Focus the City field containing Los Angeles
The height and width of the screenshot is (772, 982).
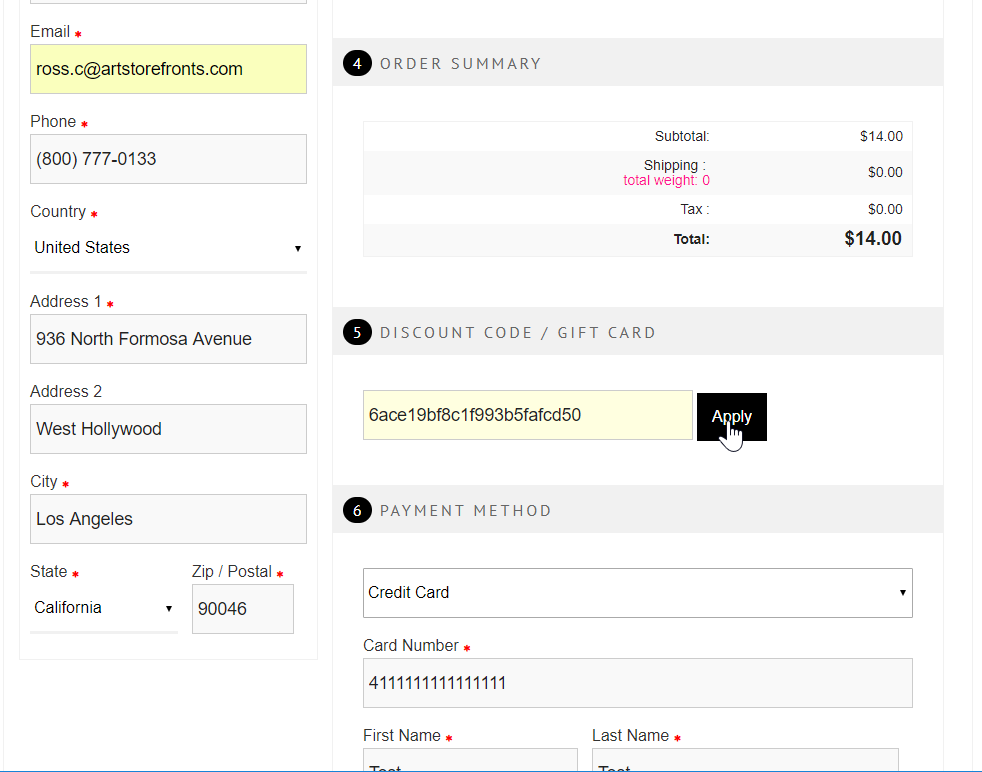(x=168, y=519)
